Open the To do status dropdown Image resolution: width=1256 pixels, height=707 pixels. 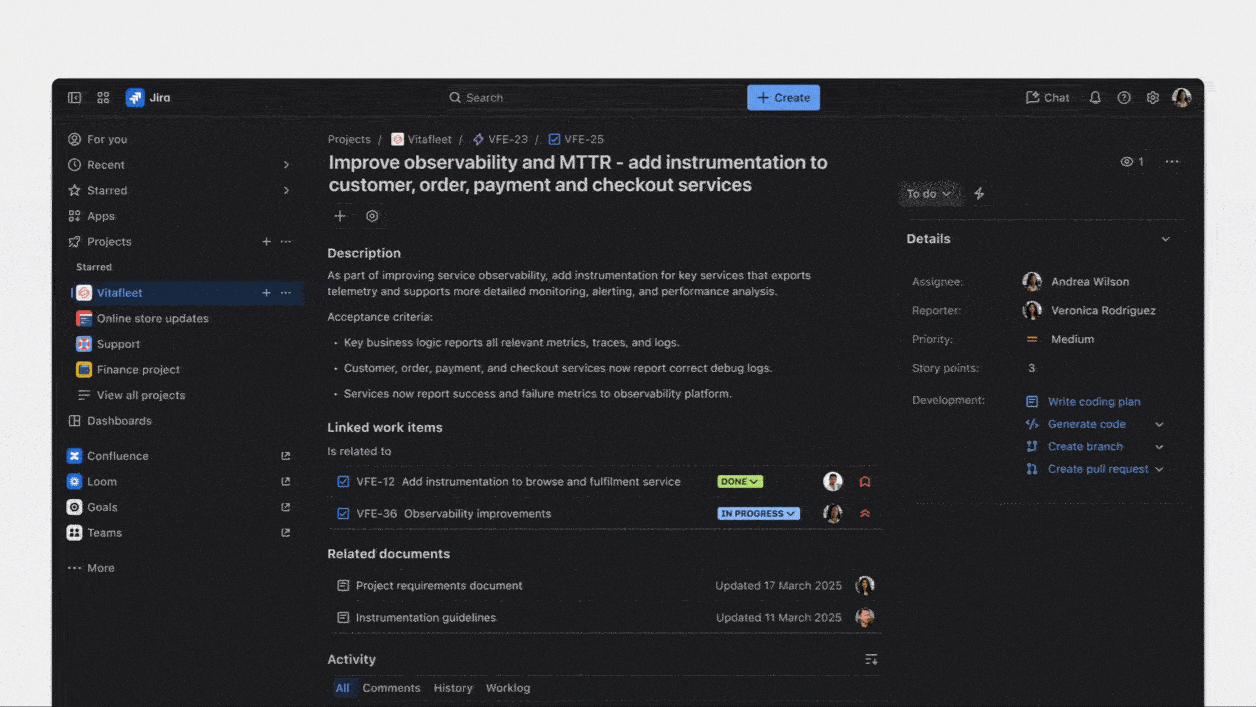click(x=929, y=194)
